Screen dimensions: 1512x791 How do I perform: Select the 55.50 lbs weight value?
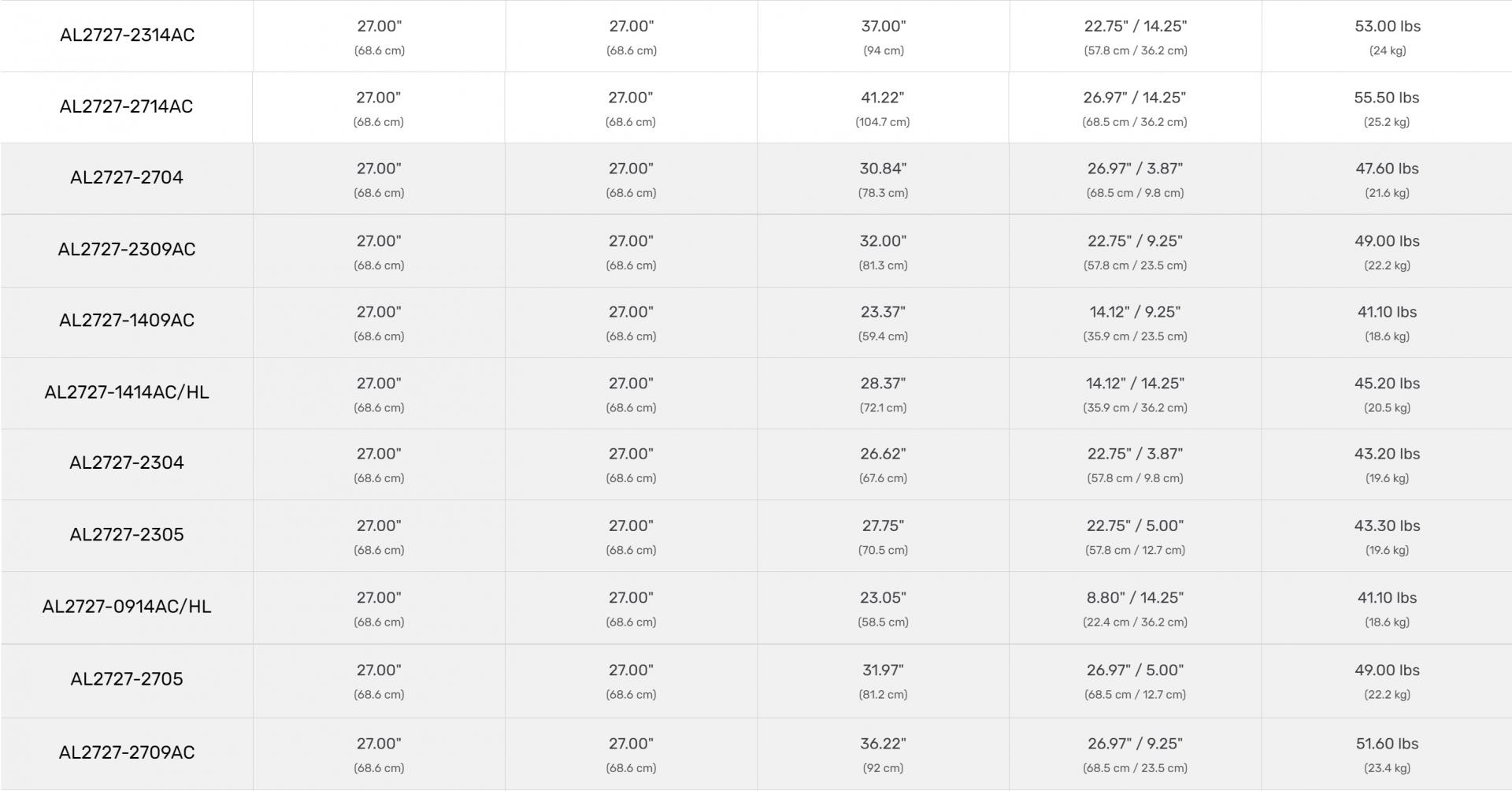pyautogui.click(x=1386, y=98)
